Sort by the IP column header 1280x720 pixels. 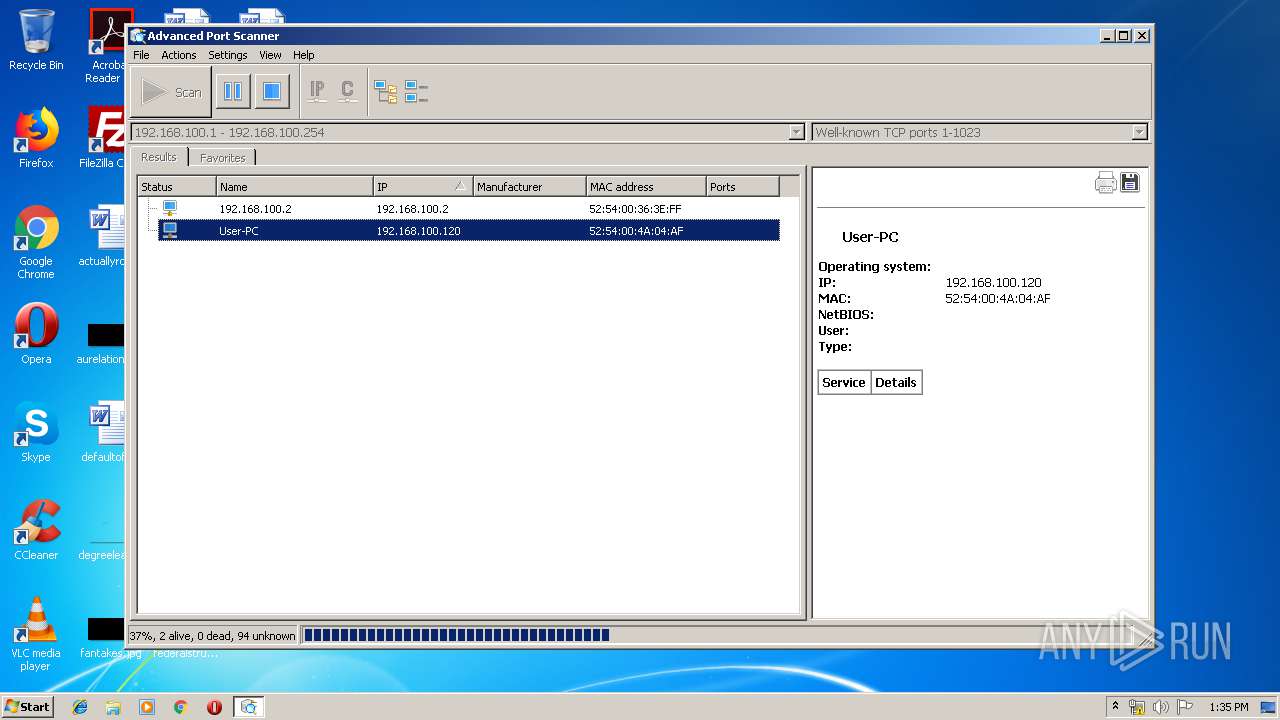423,186
